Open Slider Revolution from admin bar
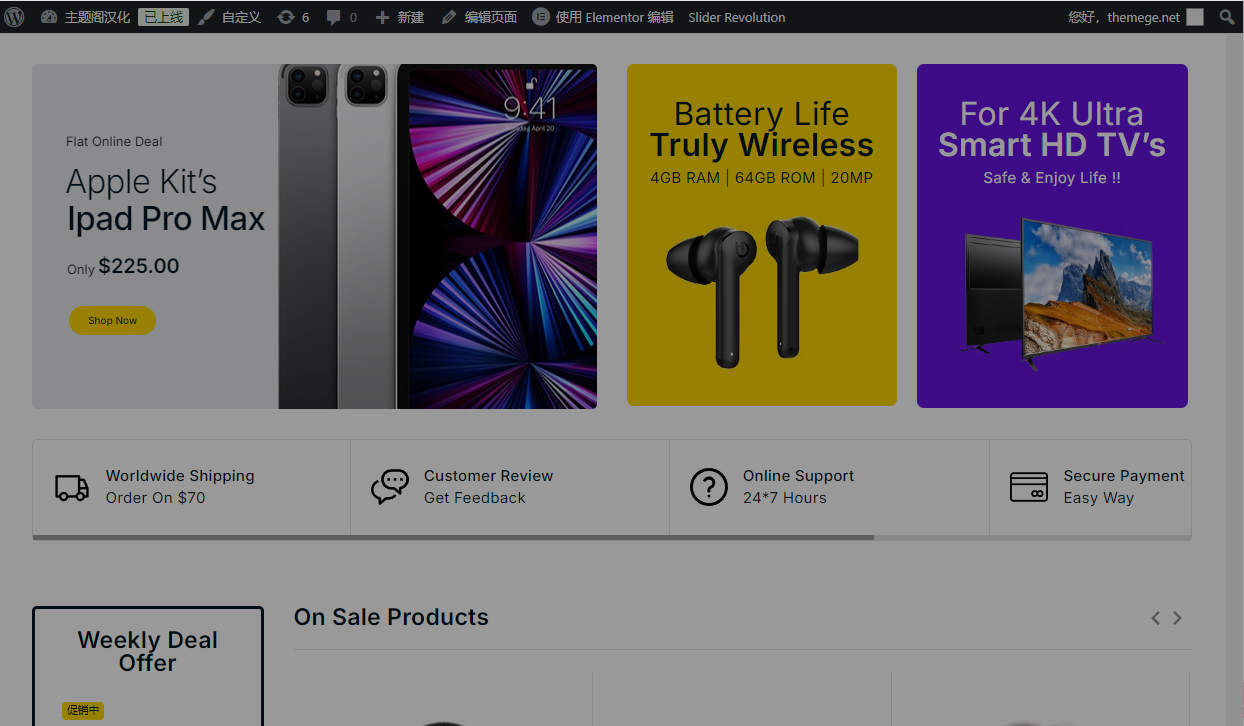Screen dimensions: 1244x726 point(736,17)
